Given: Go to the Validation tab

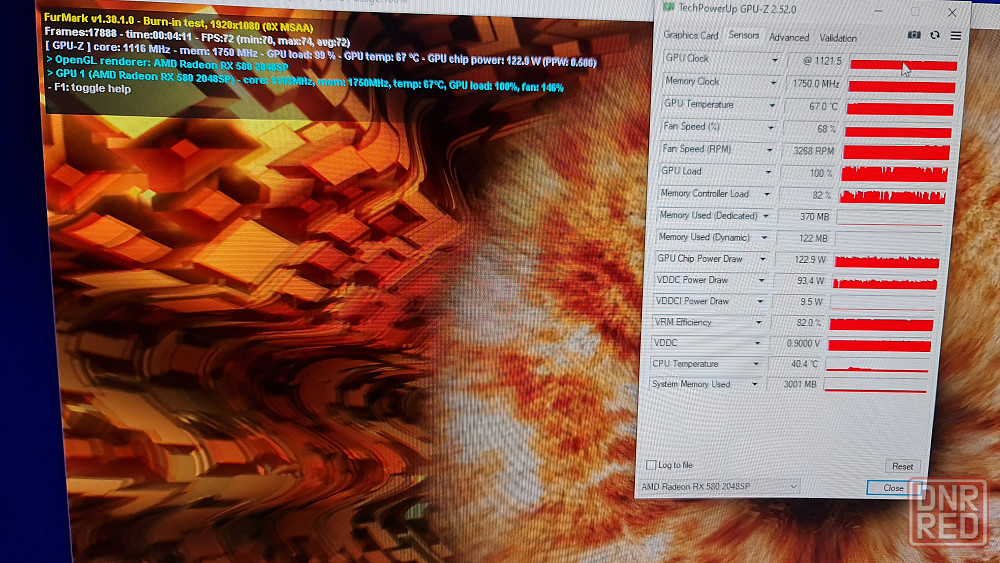Looking at the screenshot, I should pos(838,38).
